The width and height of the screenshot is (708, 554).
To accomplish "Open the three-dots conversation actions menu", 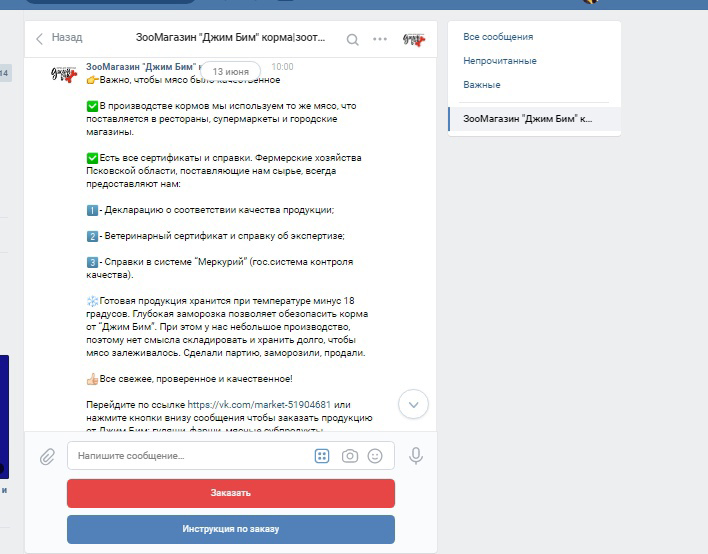I will [x=380, y=39].
